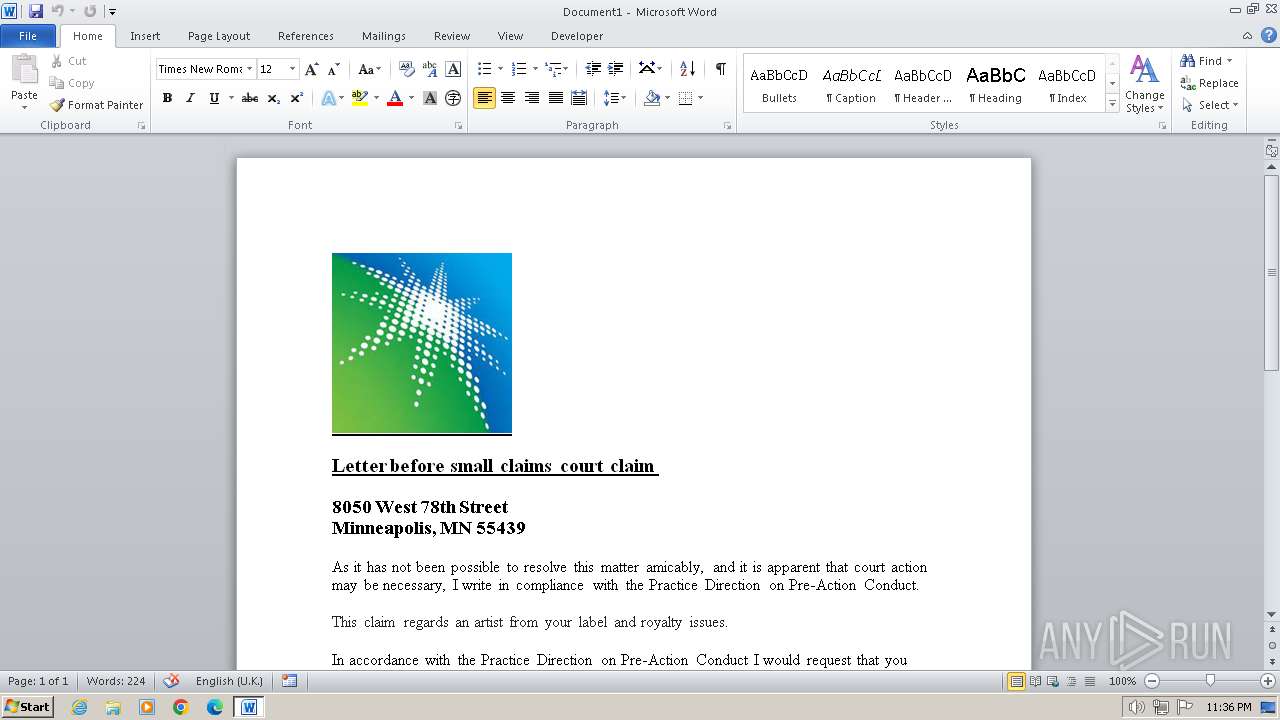Switch to the Page Layout tab
Viewport: 1280px width, 720px height.
[x=219, y=36]
